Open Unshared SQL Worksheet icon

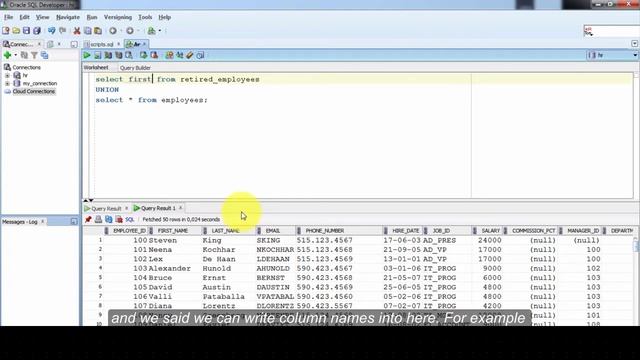click(x=169, y=55)
